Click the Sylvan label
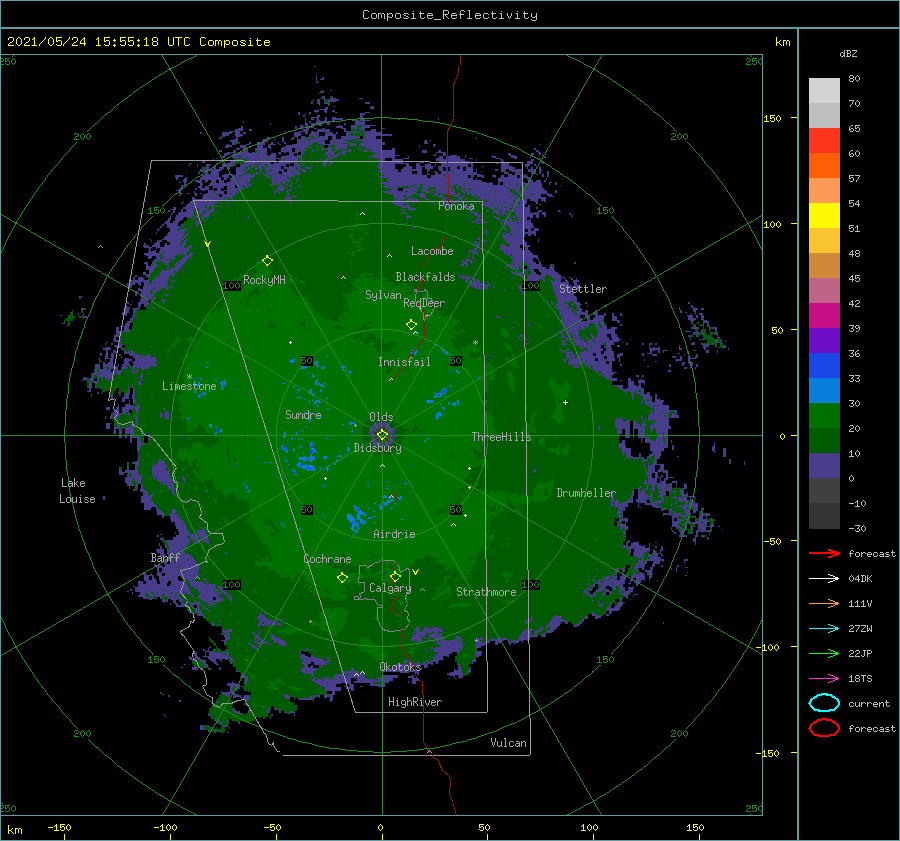 [x=383, y=295]
